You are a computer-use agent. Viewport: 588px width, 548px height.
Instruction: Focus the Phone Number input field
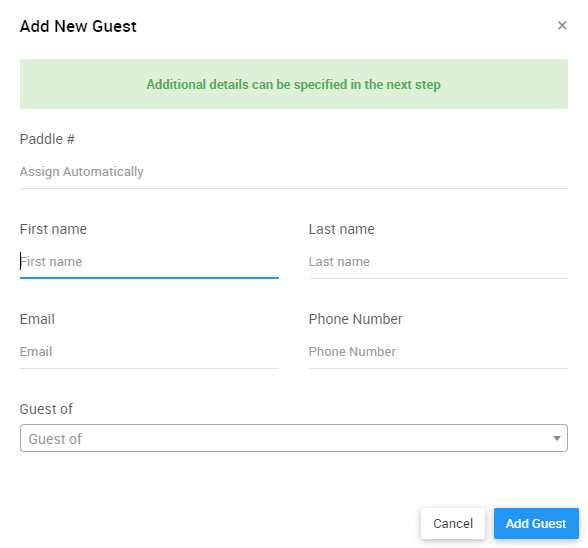click(438, 352)
